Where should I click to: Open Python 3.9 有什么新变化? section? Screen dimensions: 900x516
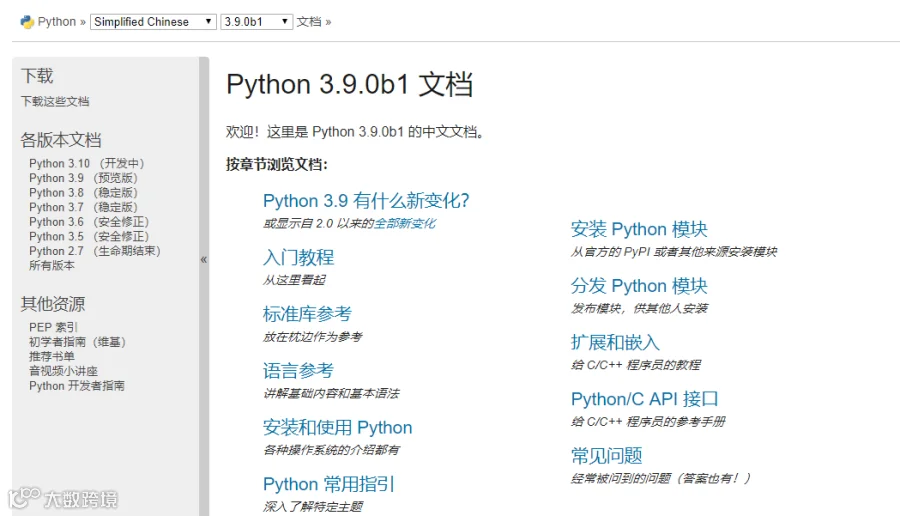point(366,201)
